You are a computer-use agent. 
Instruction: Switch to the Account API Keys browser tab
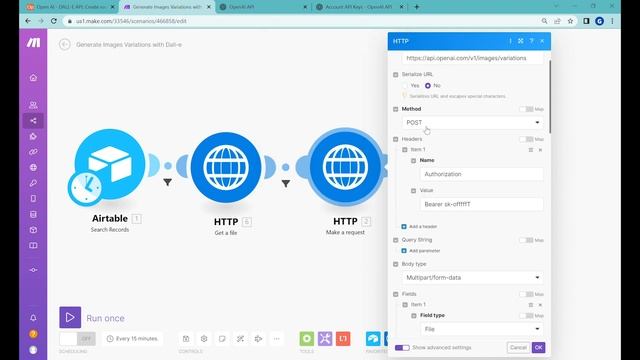coord(358,7)
